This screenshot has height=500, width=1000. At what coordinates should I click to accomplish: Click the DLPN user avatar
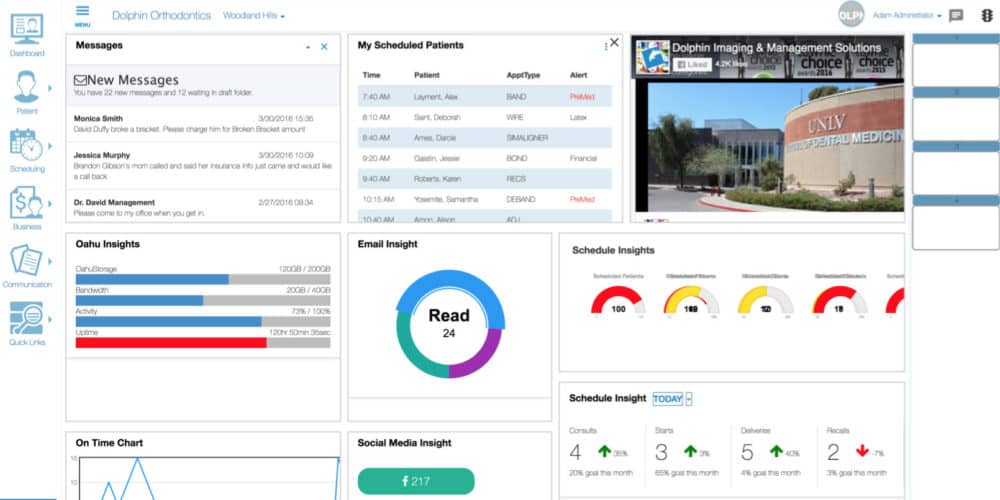(x=851, y=14)
